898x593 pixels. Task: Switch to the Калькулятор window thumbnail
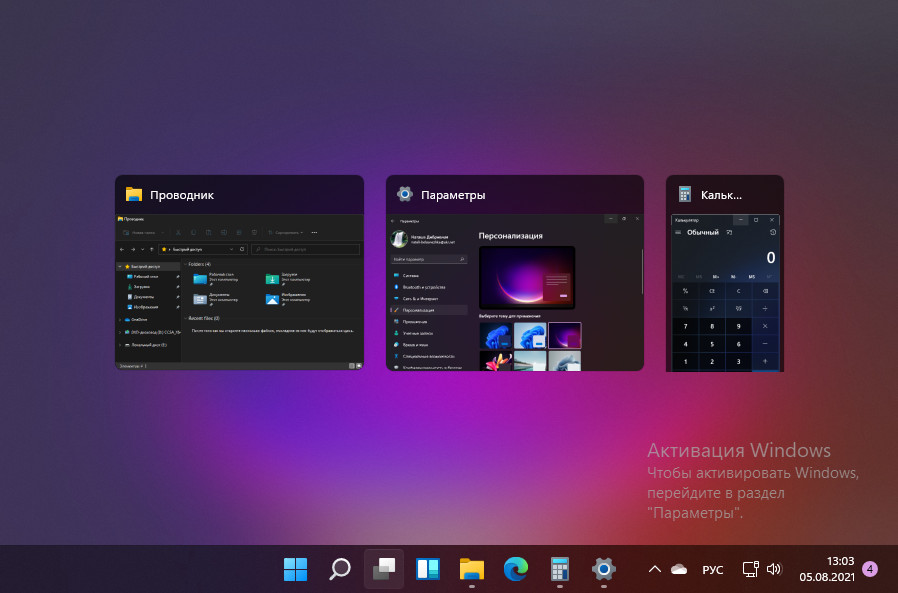[x=724, y=273]
